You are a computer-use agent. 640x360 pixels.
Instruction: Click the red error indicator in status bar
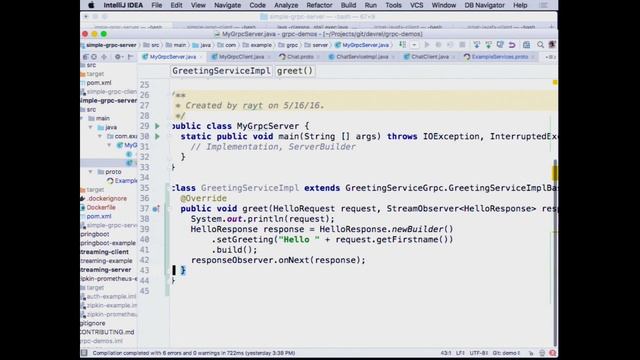click(552, 353)
